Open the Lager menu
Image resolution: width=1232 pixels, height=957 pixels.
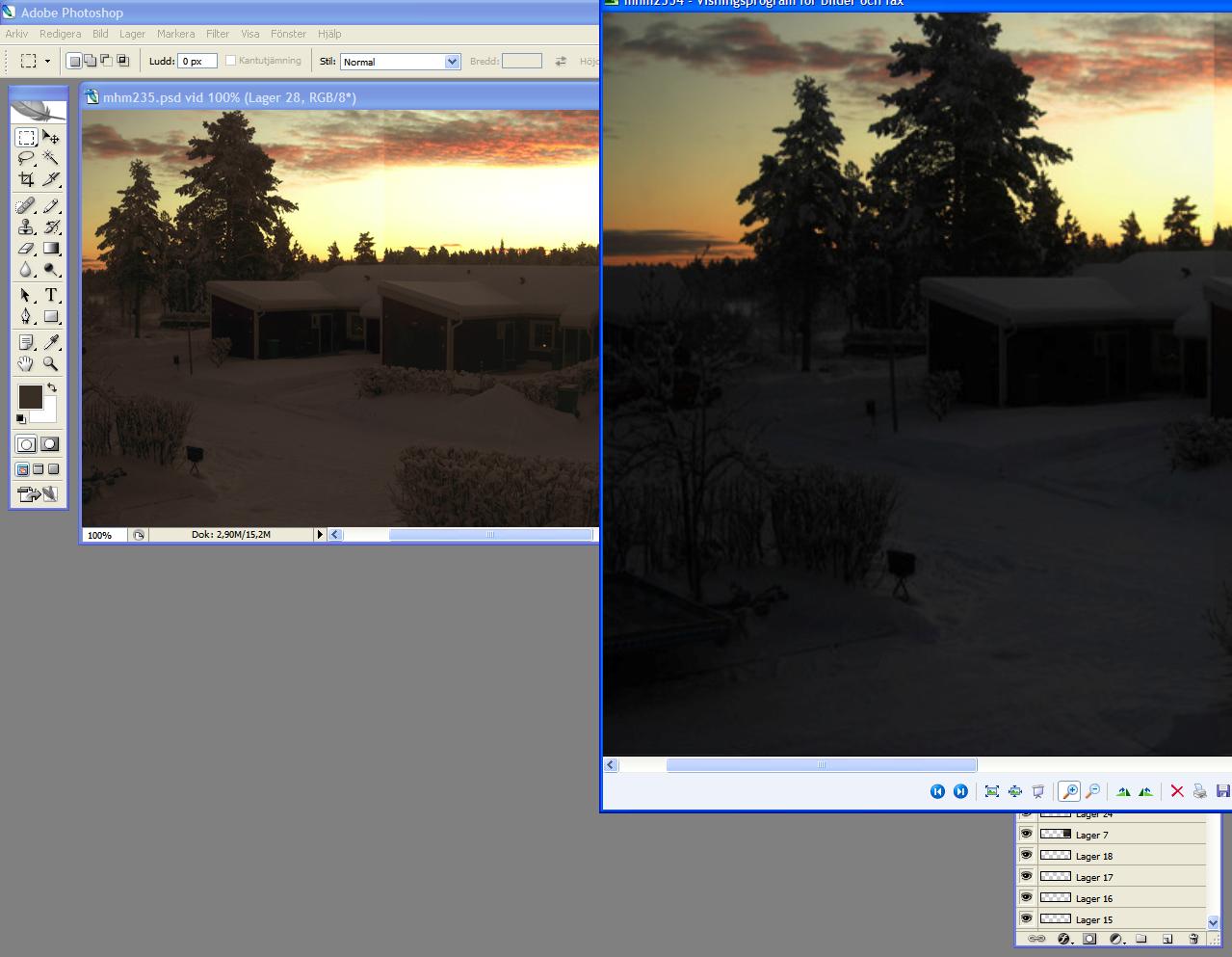point(132,34)
